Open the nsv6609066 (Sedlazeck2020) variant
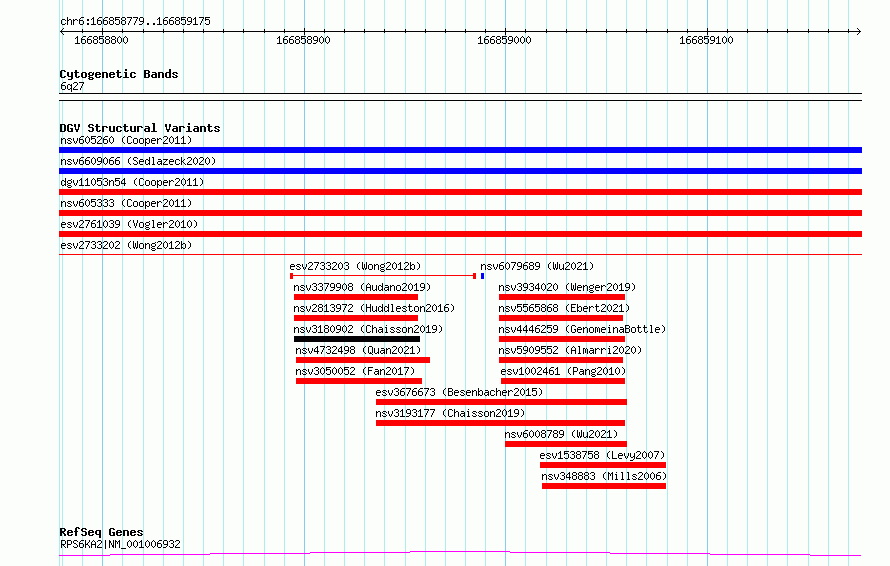The width and height of the screenshot is (890, 566). pyautogui.click(x=138, y=161)
